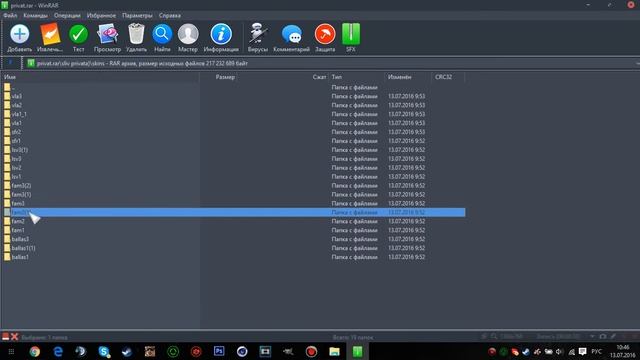Run the virus scan (Вирусы) tool

[x=258, y=38]
